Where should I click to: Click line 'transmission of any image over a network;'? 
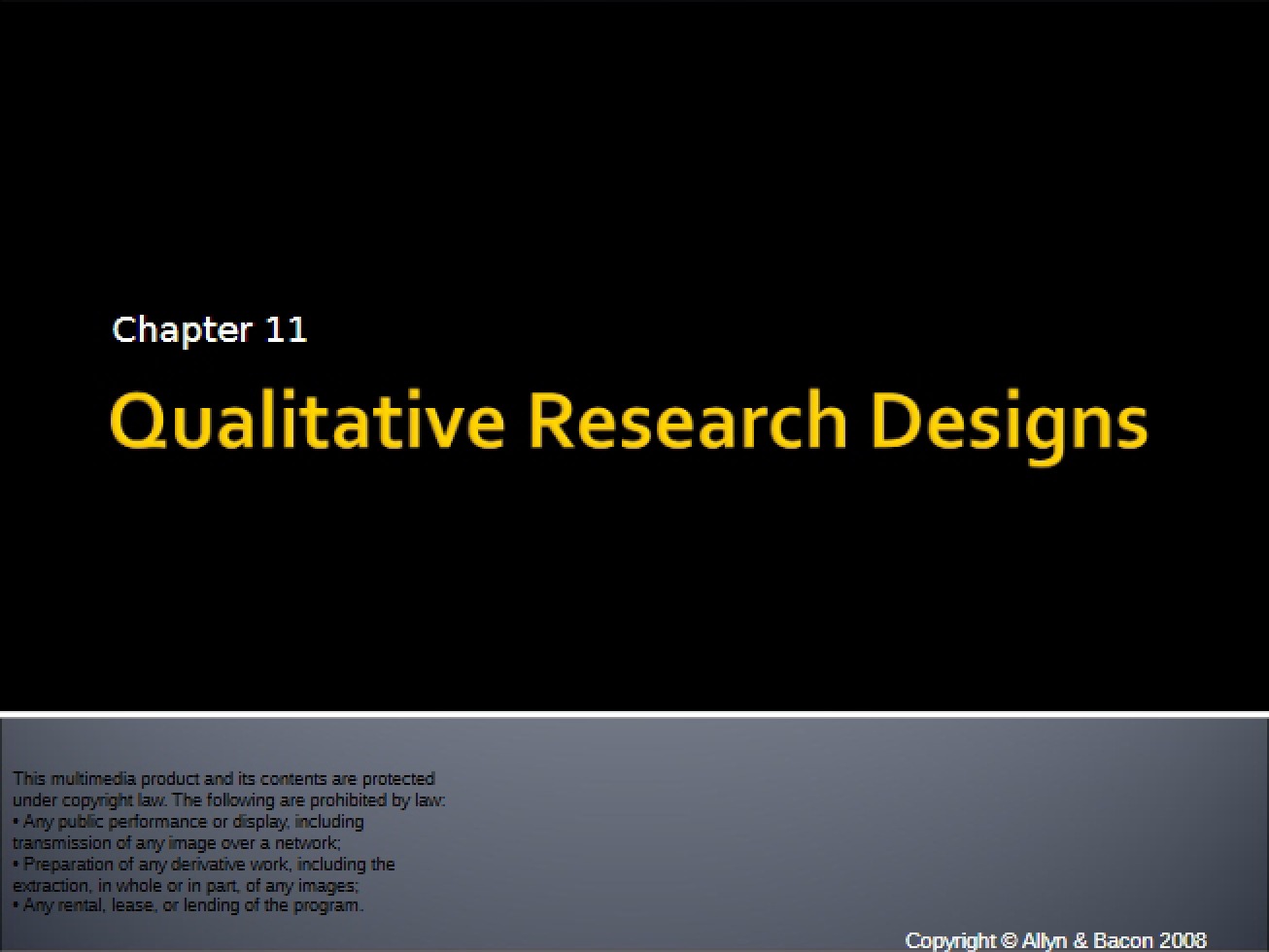(177, 843)
